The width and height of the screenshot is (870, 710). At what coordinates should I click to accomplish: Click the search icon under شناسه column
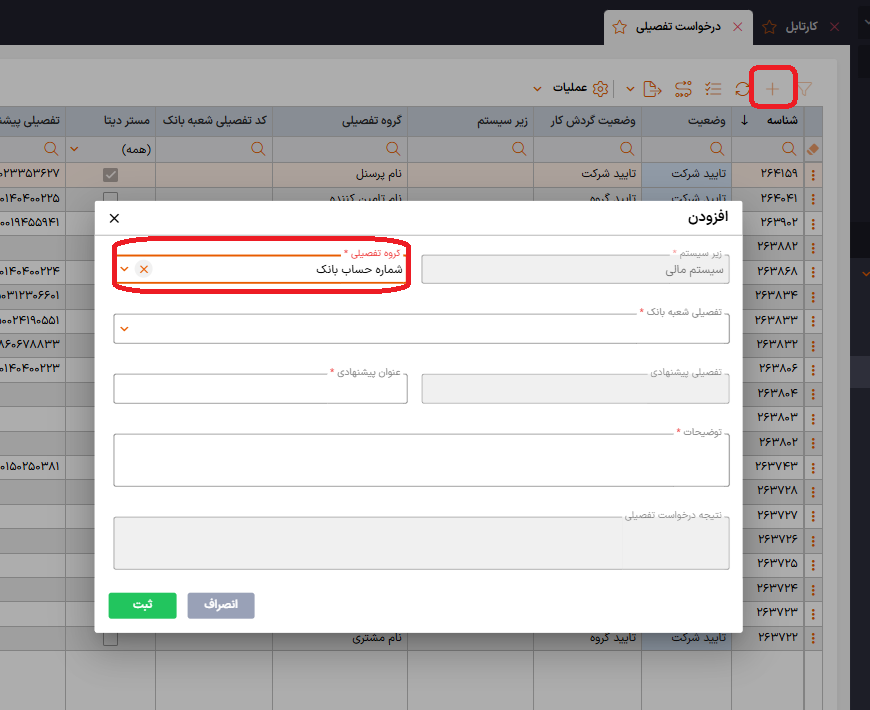pyautogui.click(x=788, y=149)
